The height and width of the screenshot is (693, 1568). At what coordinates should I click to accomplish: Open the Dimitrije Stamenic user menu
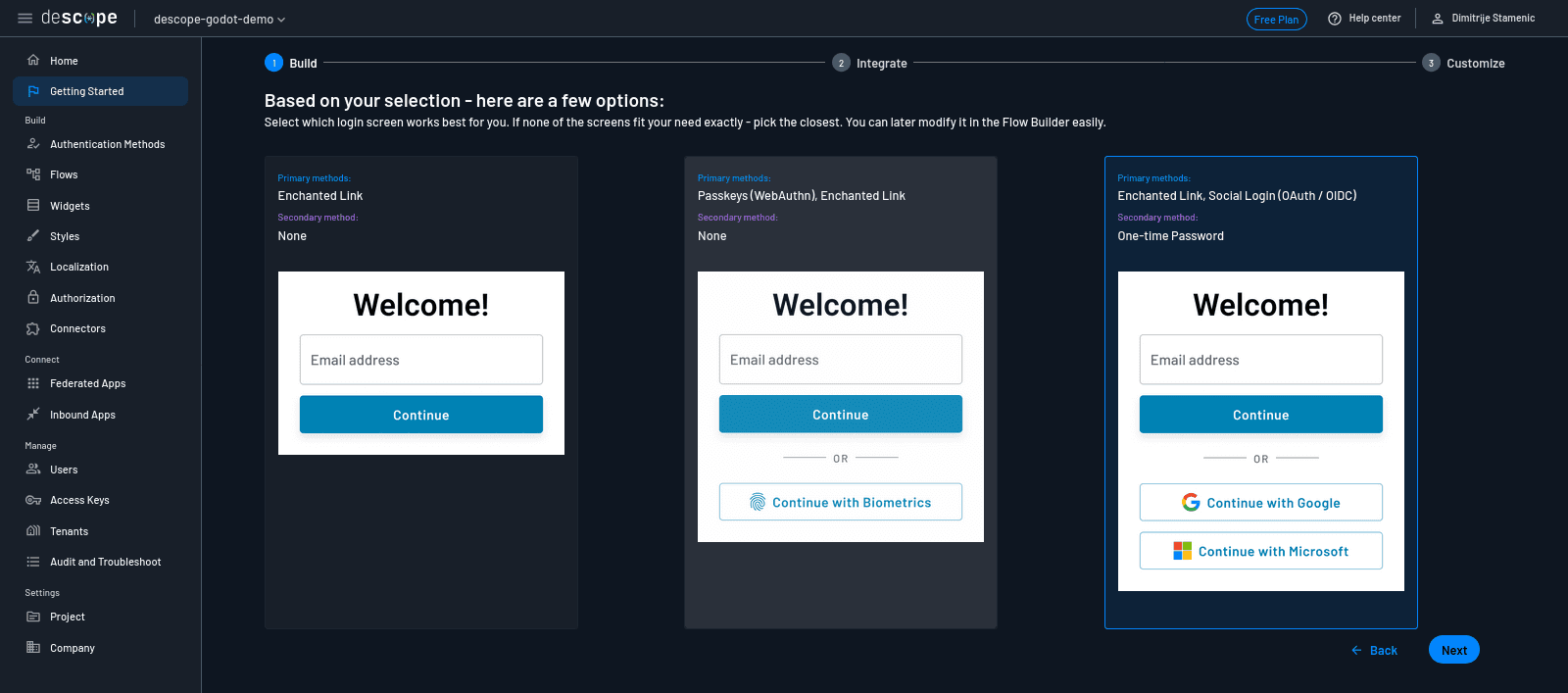tap(1483, 19)
